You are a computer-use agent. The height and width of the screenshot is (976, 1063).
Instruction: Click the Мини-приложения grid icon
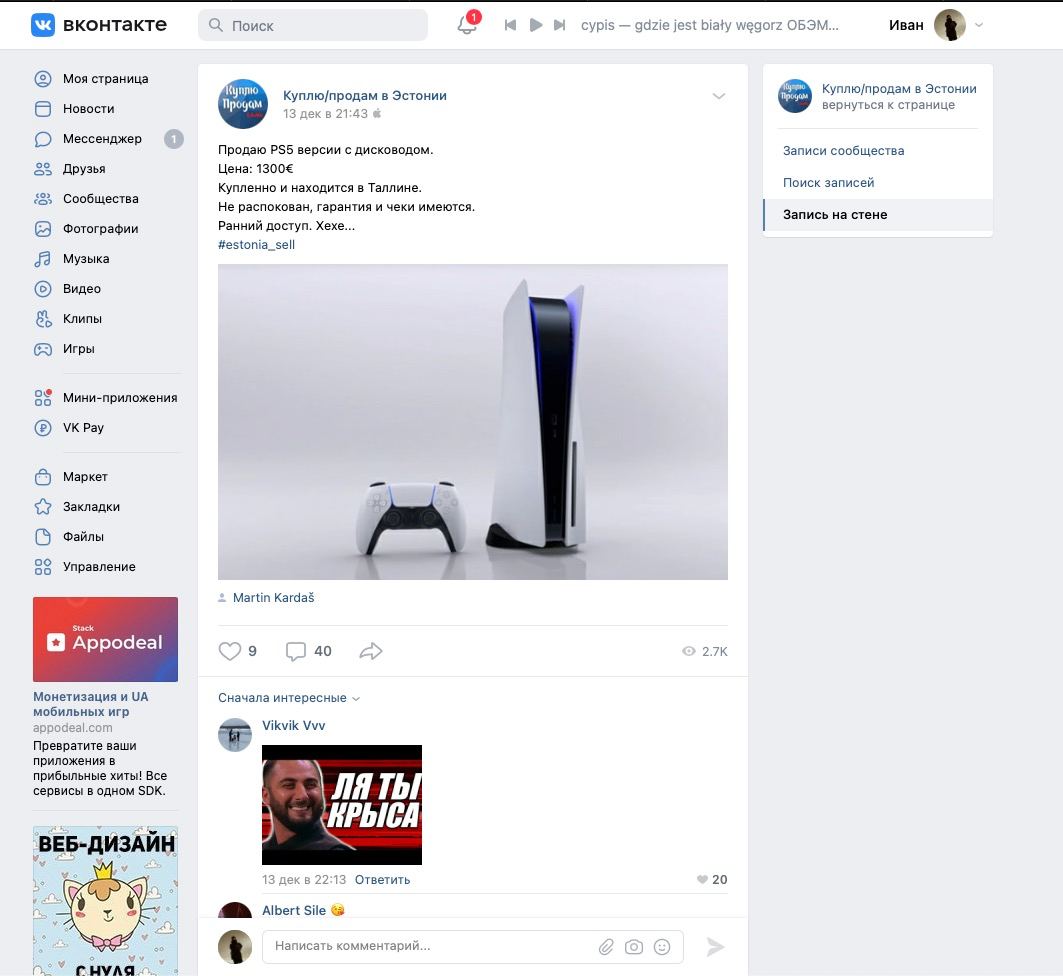[x=43, y=398]
